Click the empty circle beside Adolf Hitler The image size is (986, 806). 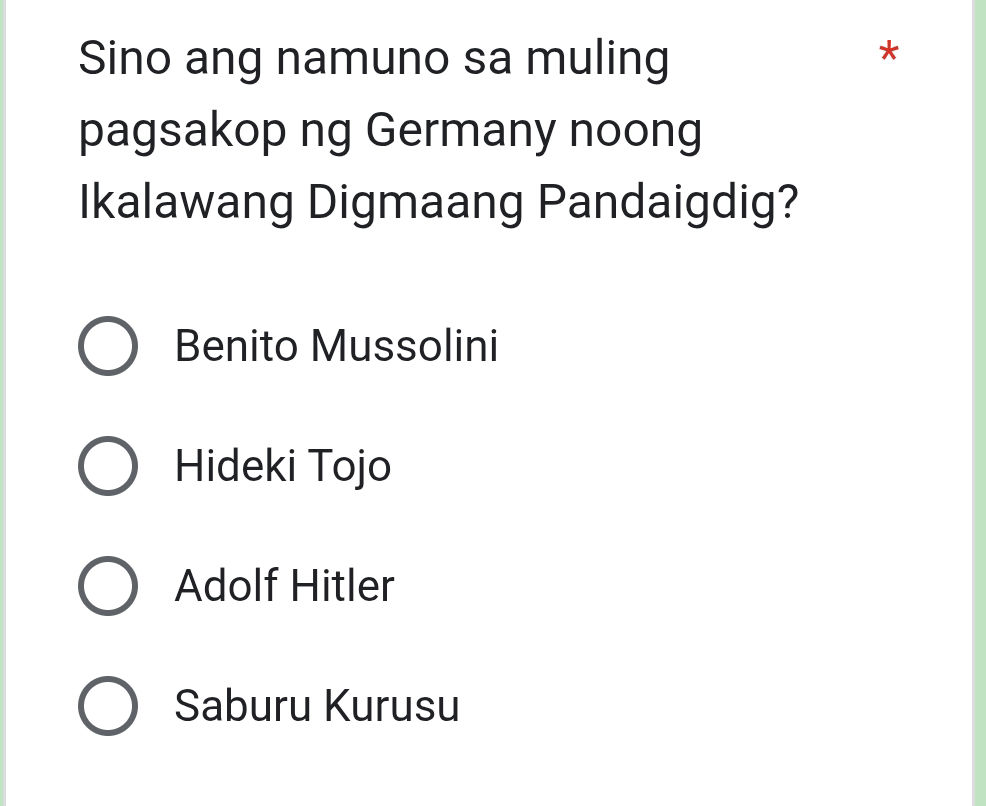tap(108, 586)
